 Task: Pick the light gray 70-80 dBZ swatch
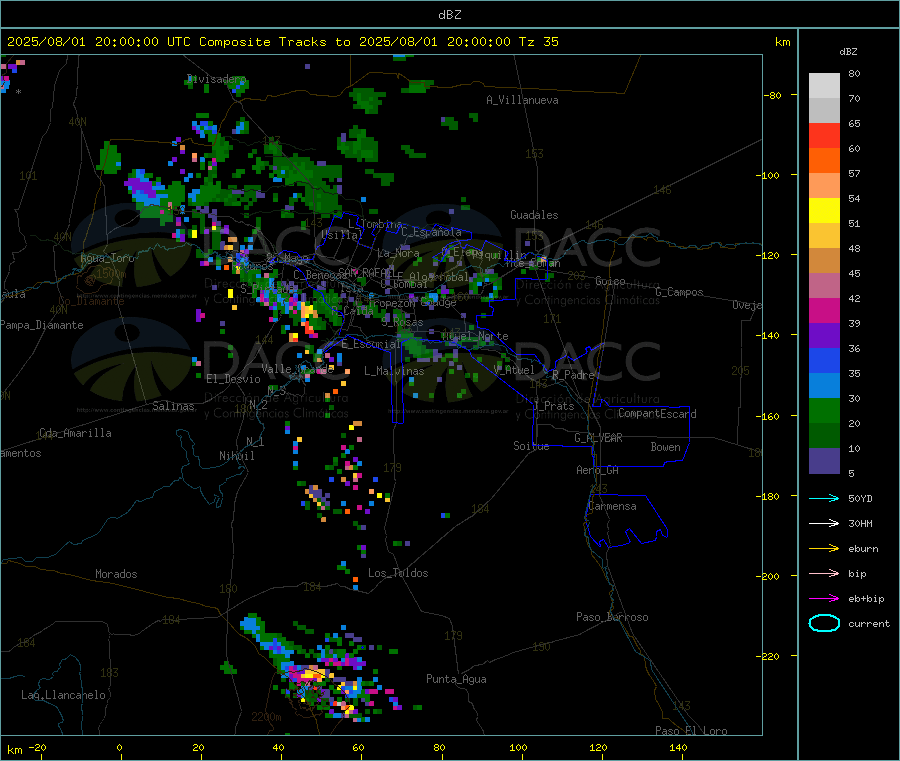click(824, 86)
